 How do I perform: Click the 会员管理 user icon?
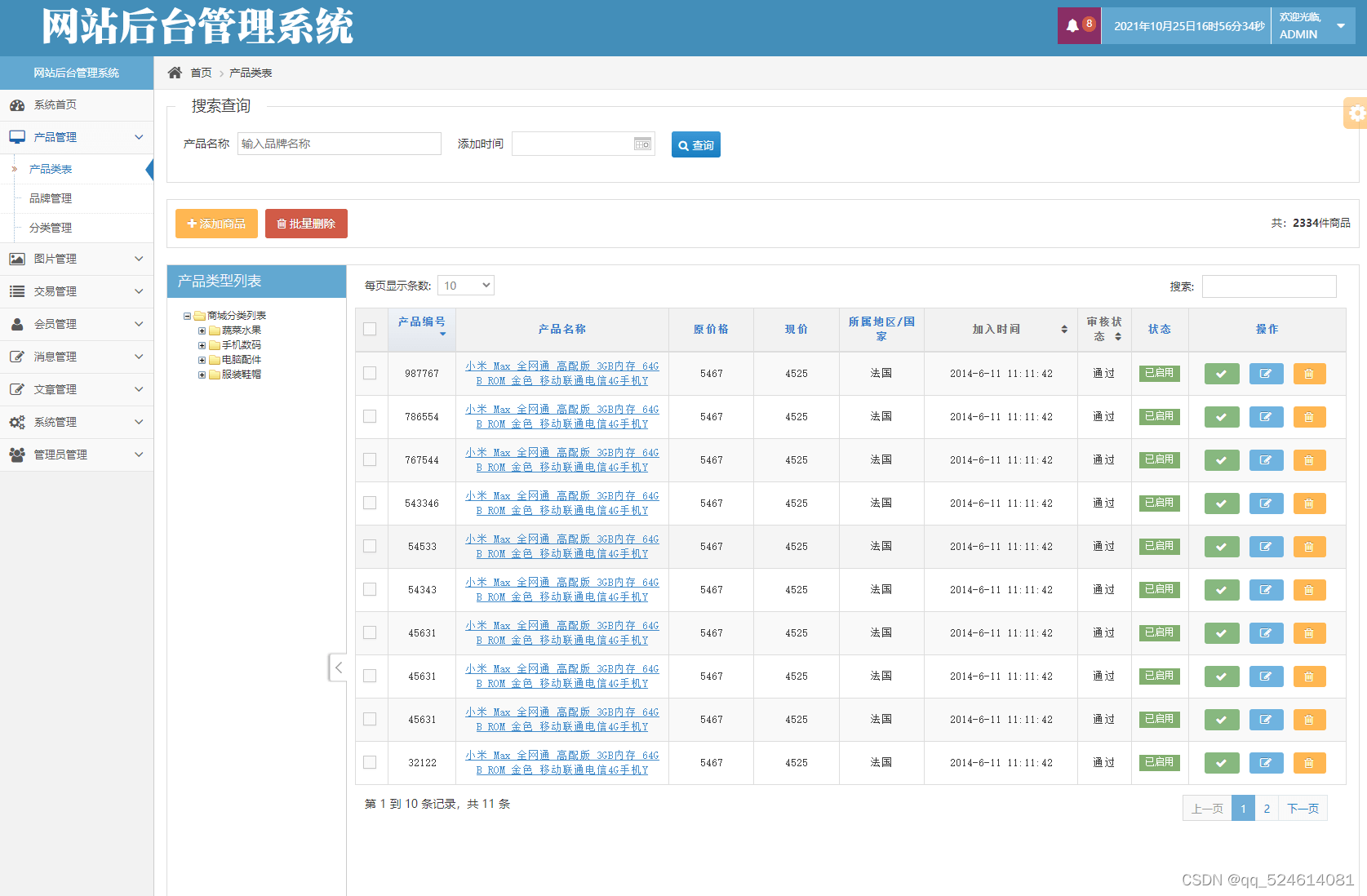point(17,324)
